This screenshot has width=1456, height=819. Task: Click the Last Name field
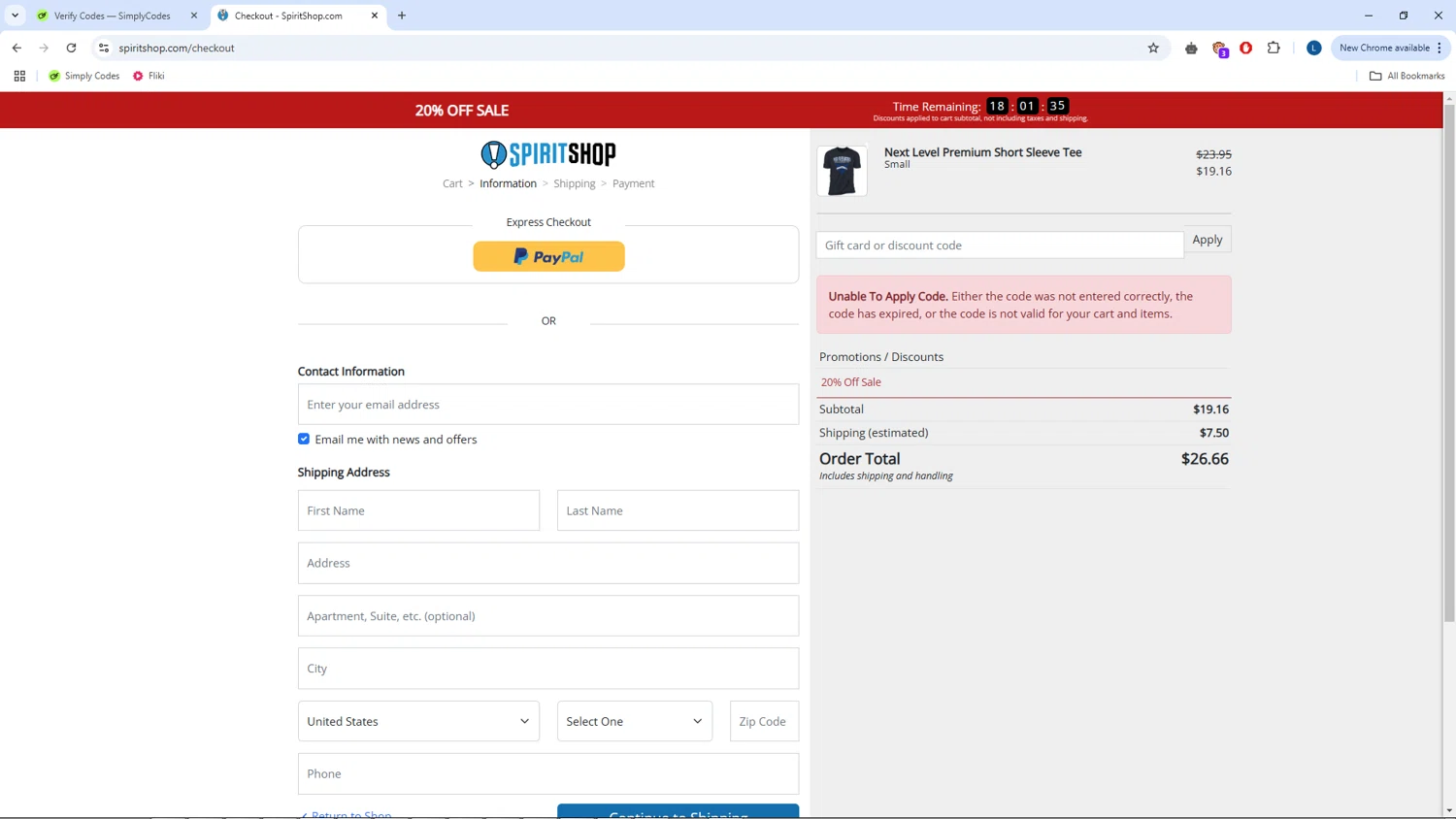coord(678,510)
